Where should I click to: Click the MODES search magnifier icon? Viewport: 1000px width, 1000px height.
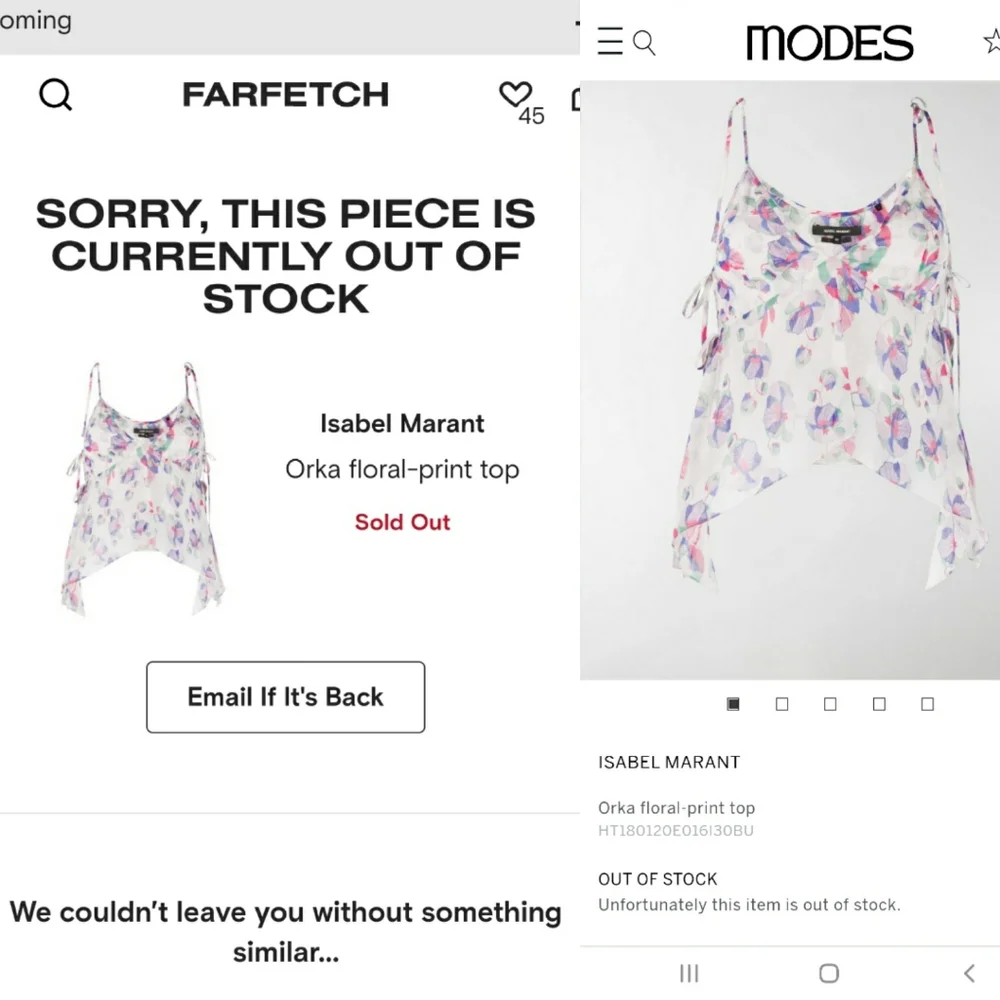(x=645, y=43)
